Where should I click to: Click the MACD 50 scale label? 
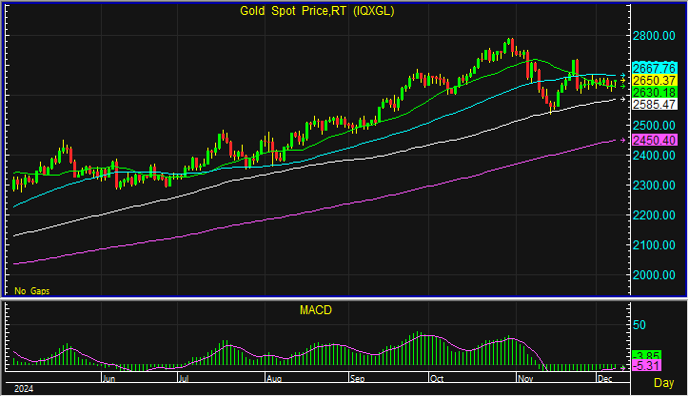click(639, 325)
